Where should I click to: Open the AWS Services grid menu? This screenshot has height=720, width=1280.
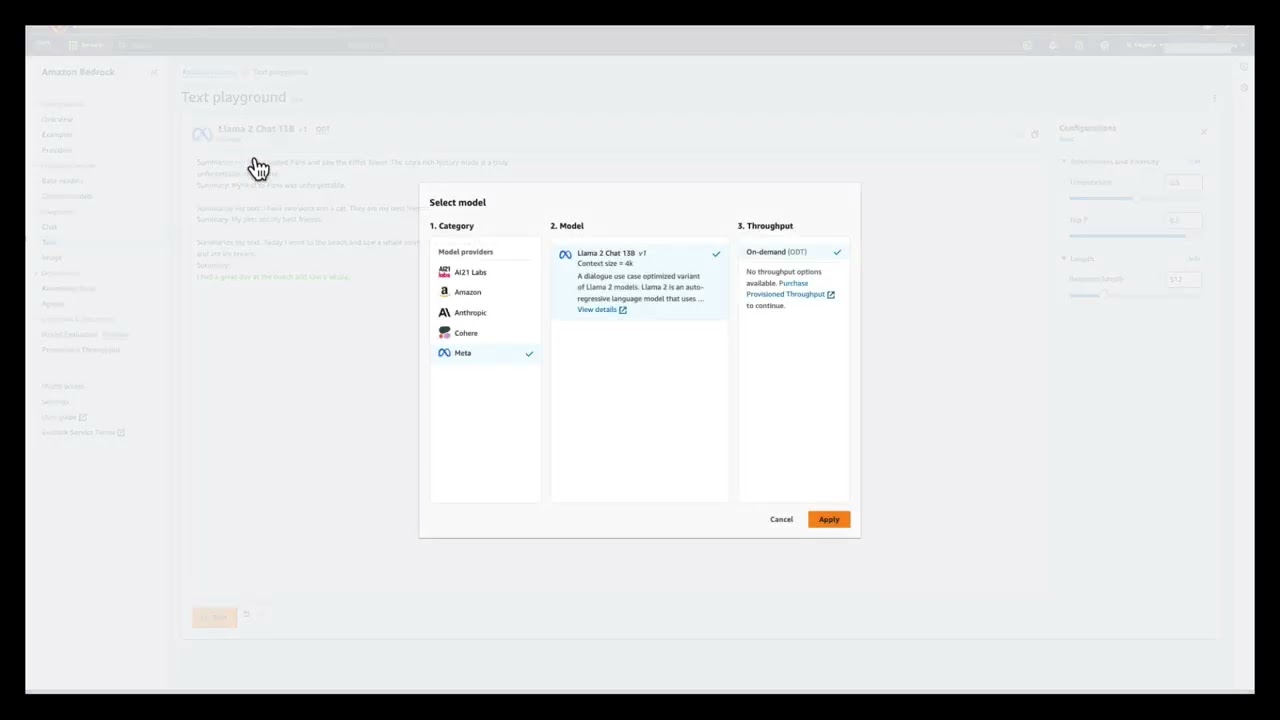coord(86,45)
